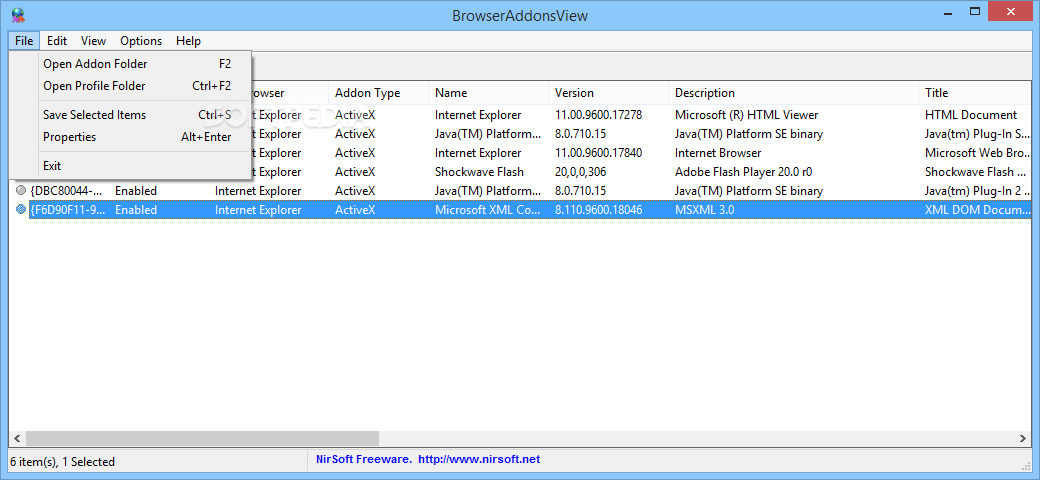The height and width of the screenshot is (480, 1040).
Task: Click the horizontal scrollbar left arrow
Action: click(17, 438)
